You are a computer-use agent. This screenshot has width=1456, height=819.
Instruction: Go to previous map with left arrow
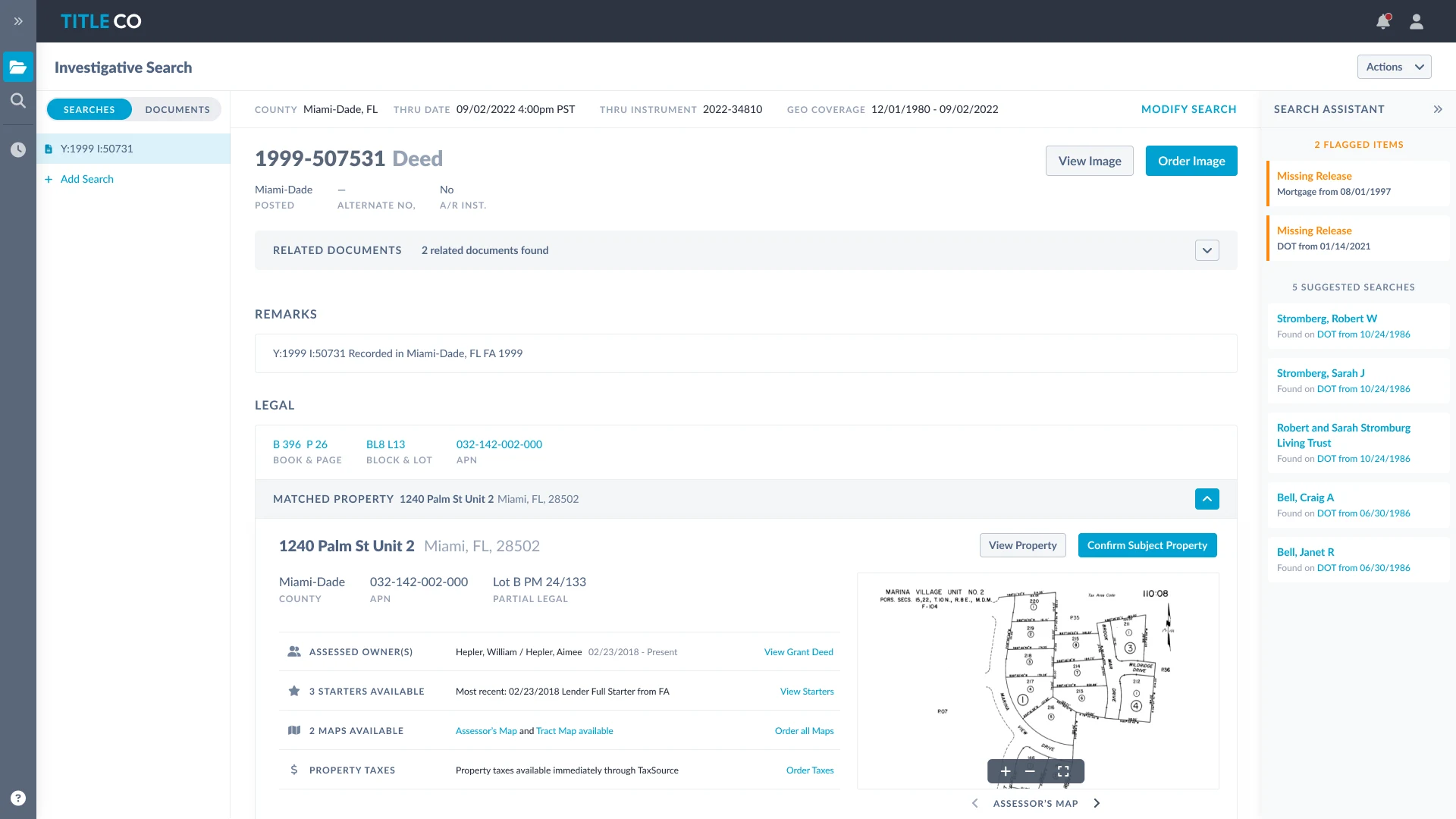pyautogui.click(x=975, y=803)
